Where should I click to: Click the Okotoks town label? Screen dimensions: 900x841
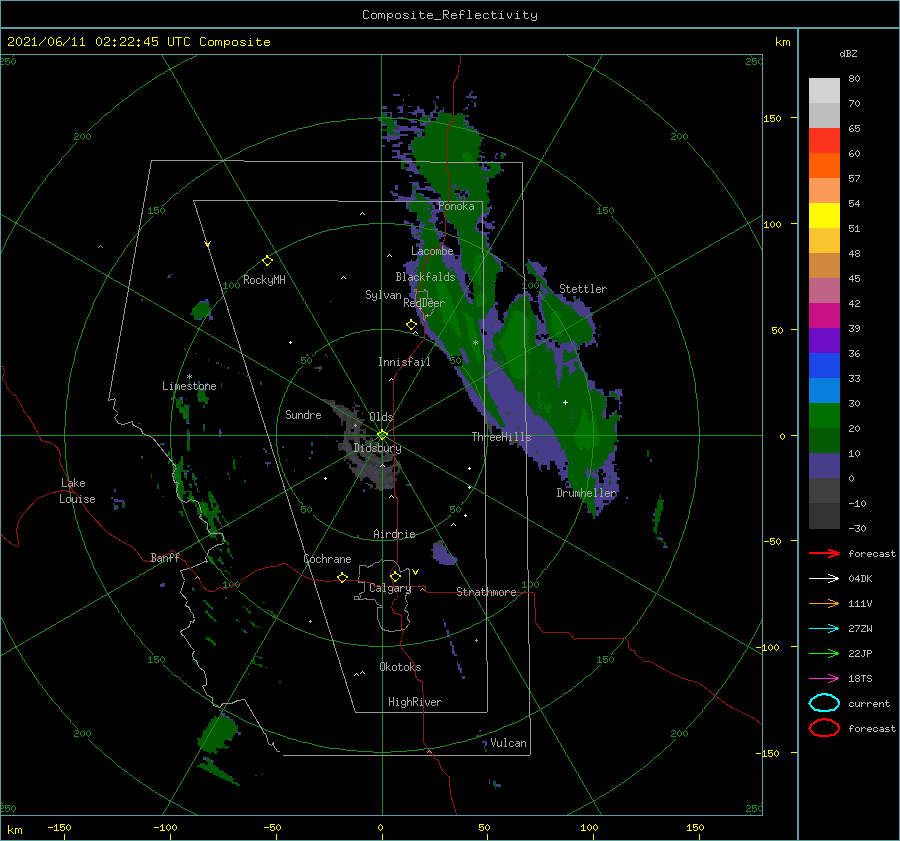(x=400, y=666)
